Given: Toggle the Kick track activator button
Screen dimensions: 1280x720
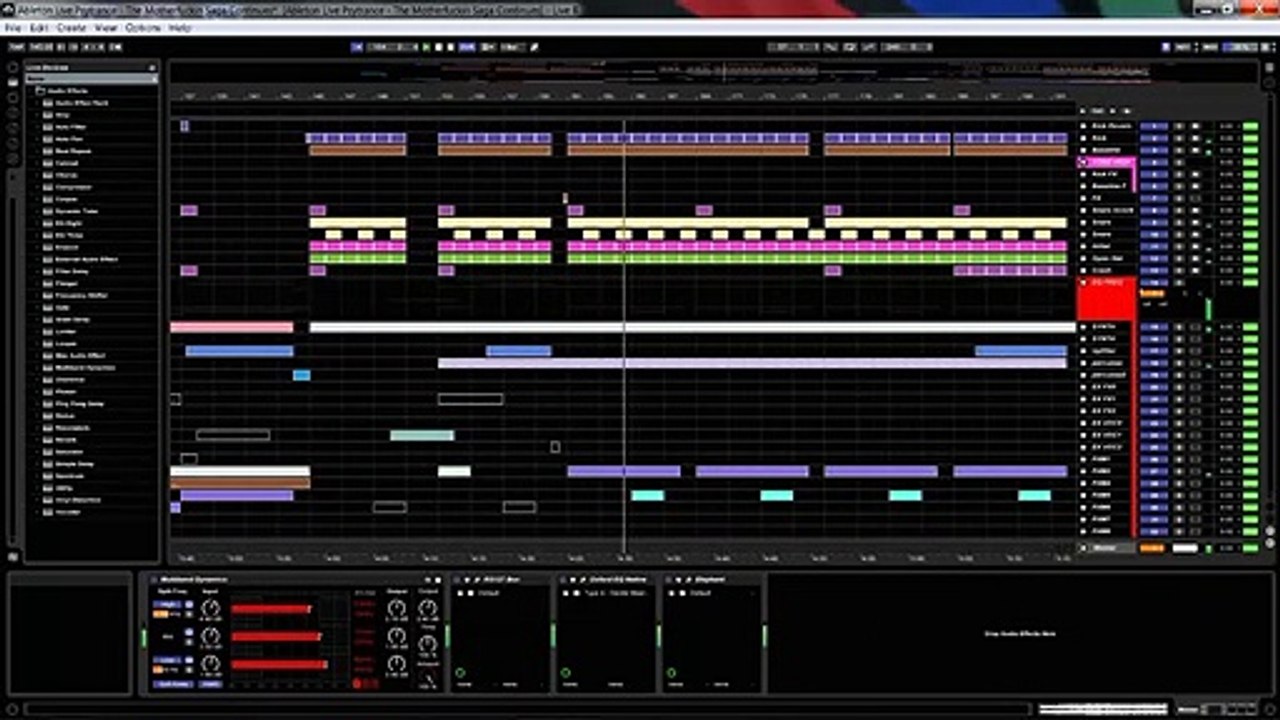Looking at the screenshot, I should click(1154, 137).
